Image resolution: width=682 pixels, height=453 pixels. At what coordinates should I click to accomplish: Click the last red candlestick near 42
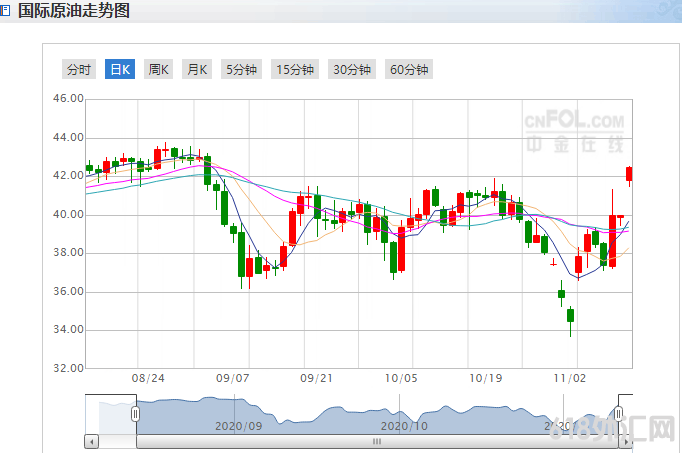click(x=630, y=174)
